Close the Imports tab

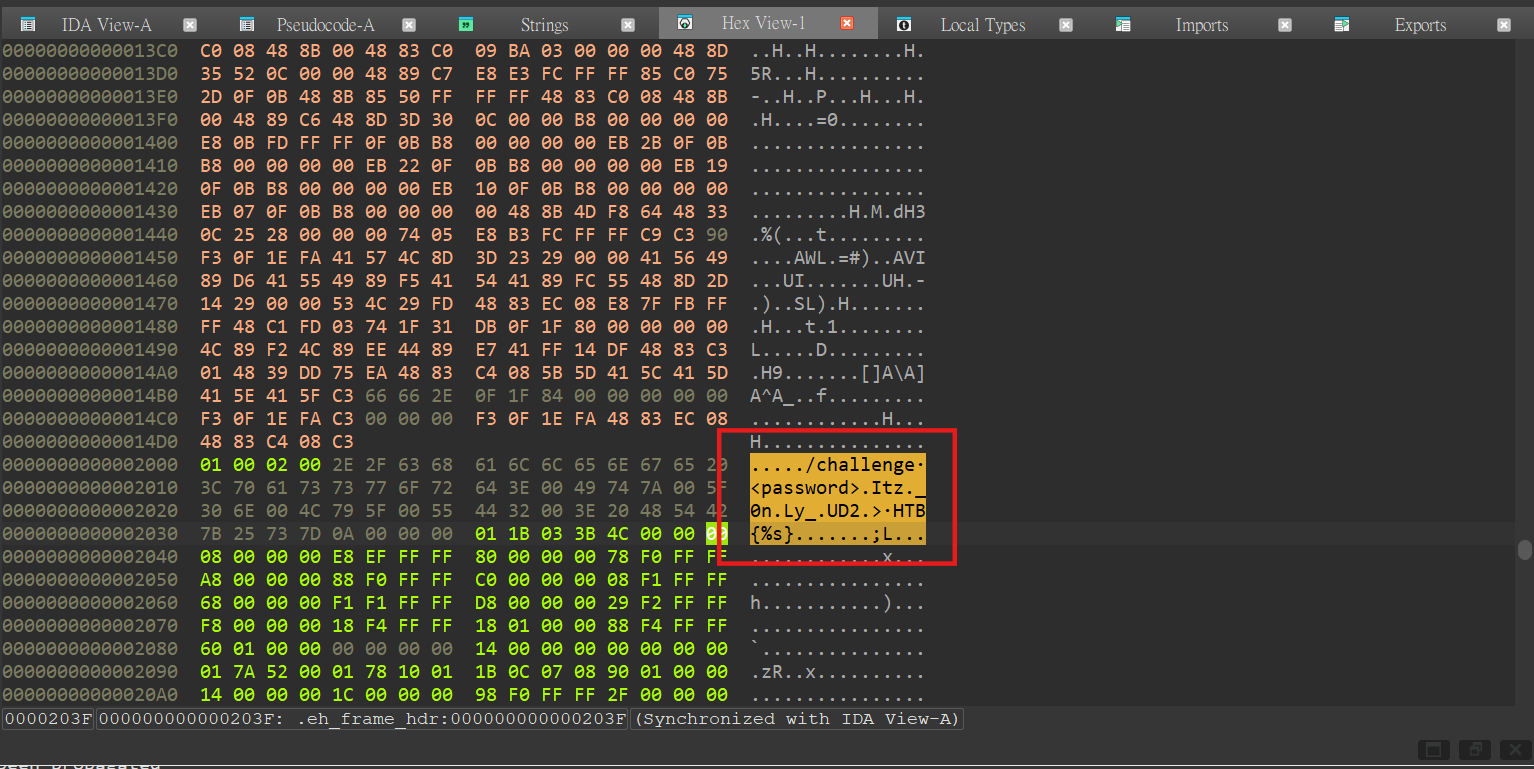click(x=1285, y=25)
